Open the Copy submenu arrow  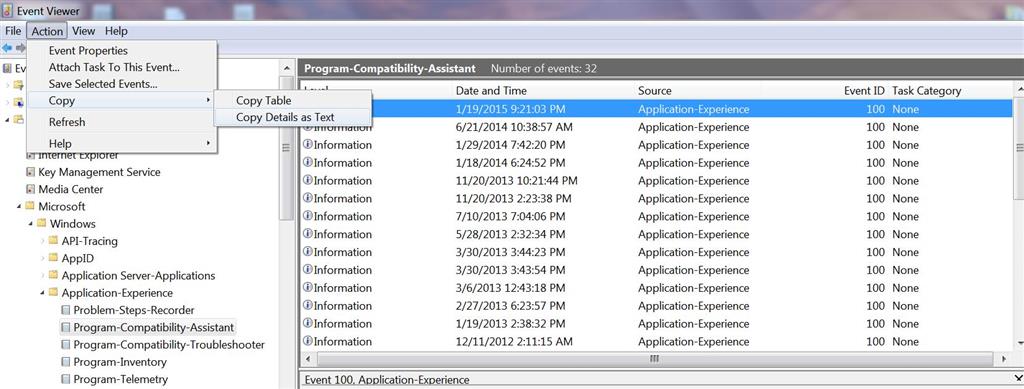(208, 101)
